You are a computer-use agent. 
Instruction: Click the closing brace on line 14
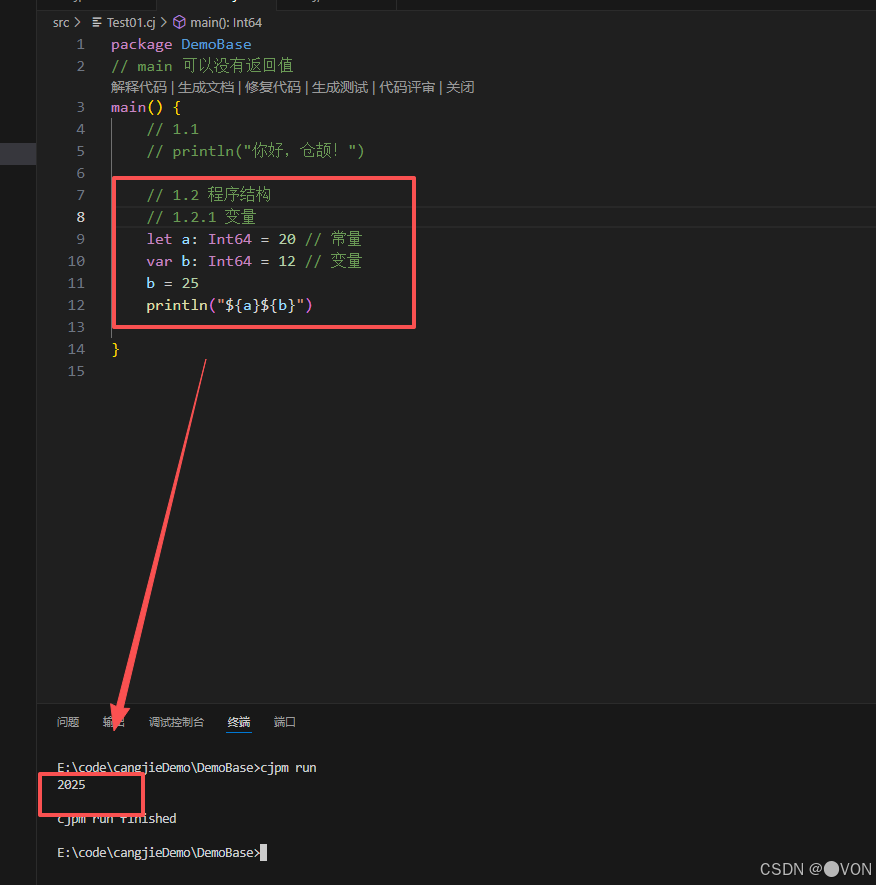coord(115,349)
